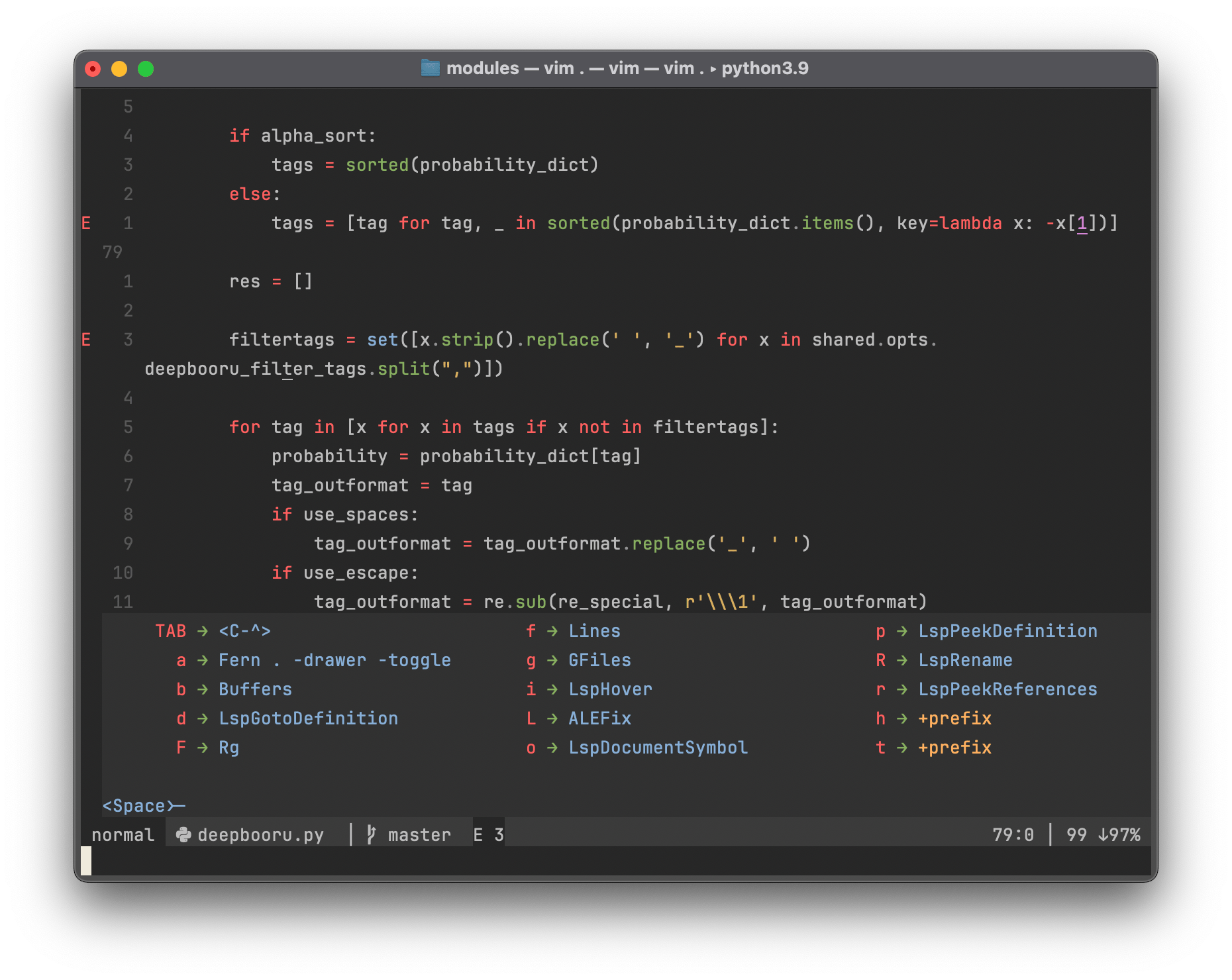
Task: Click the 'tag_outformat = tag' line
Action: [372, 485]
